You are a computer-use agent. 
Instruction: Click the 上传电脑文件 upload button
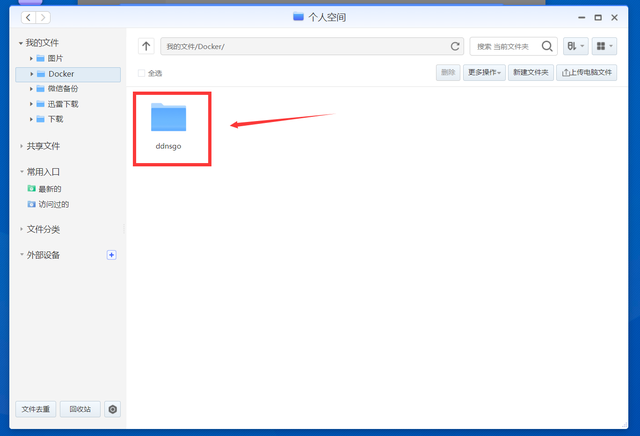(x=587, y=72)
